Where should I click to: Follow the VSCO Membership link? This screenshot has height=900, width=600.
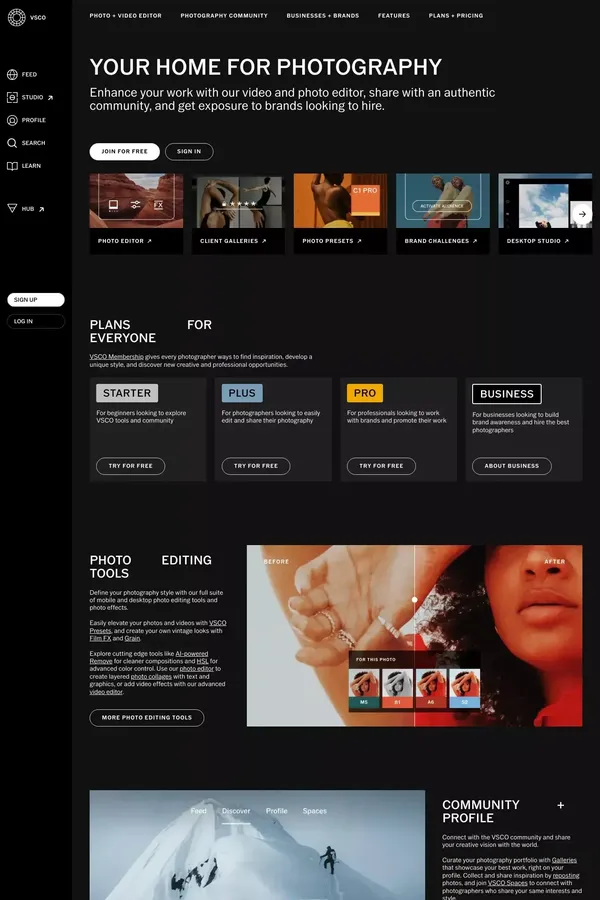pos(117,356)
